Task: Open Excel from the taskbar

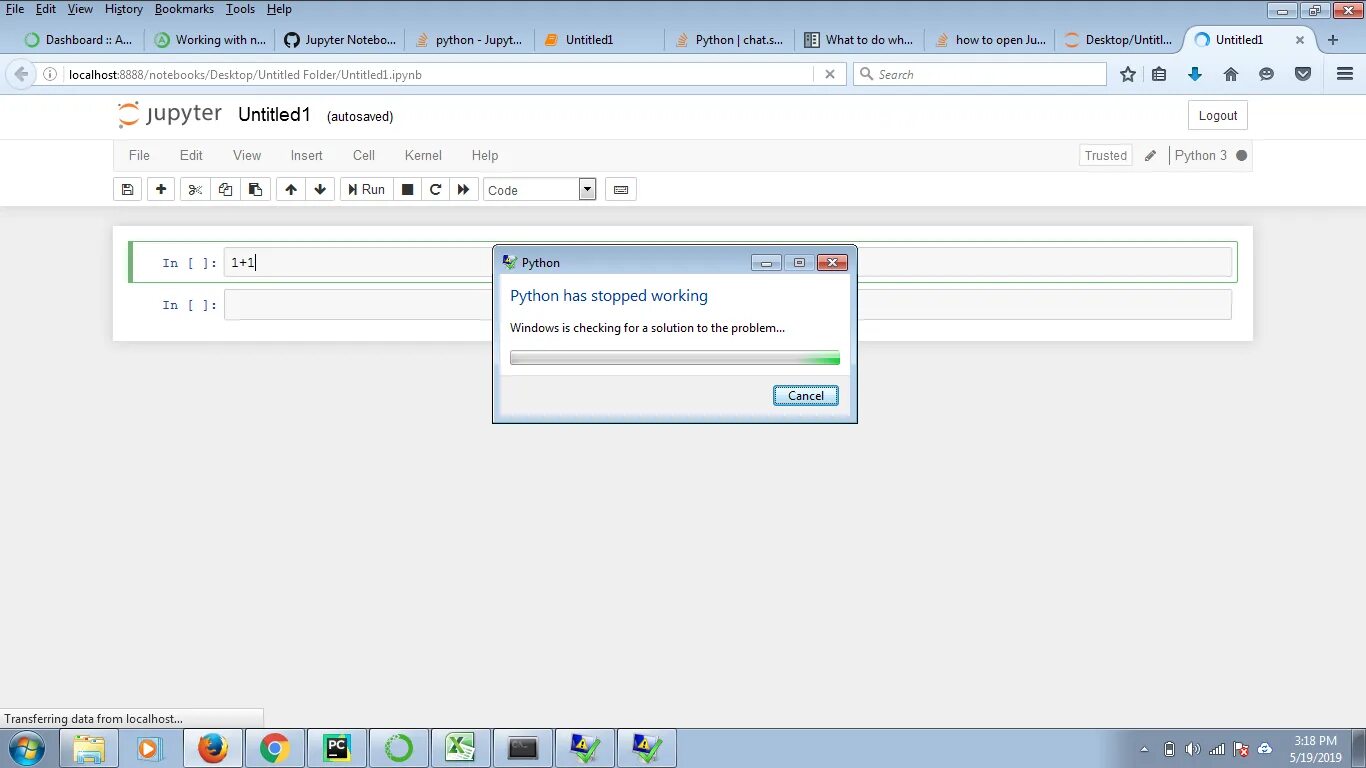Action: [460, 748]
